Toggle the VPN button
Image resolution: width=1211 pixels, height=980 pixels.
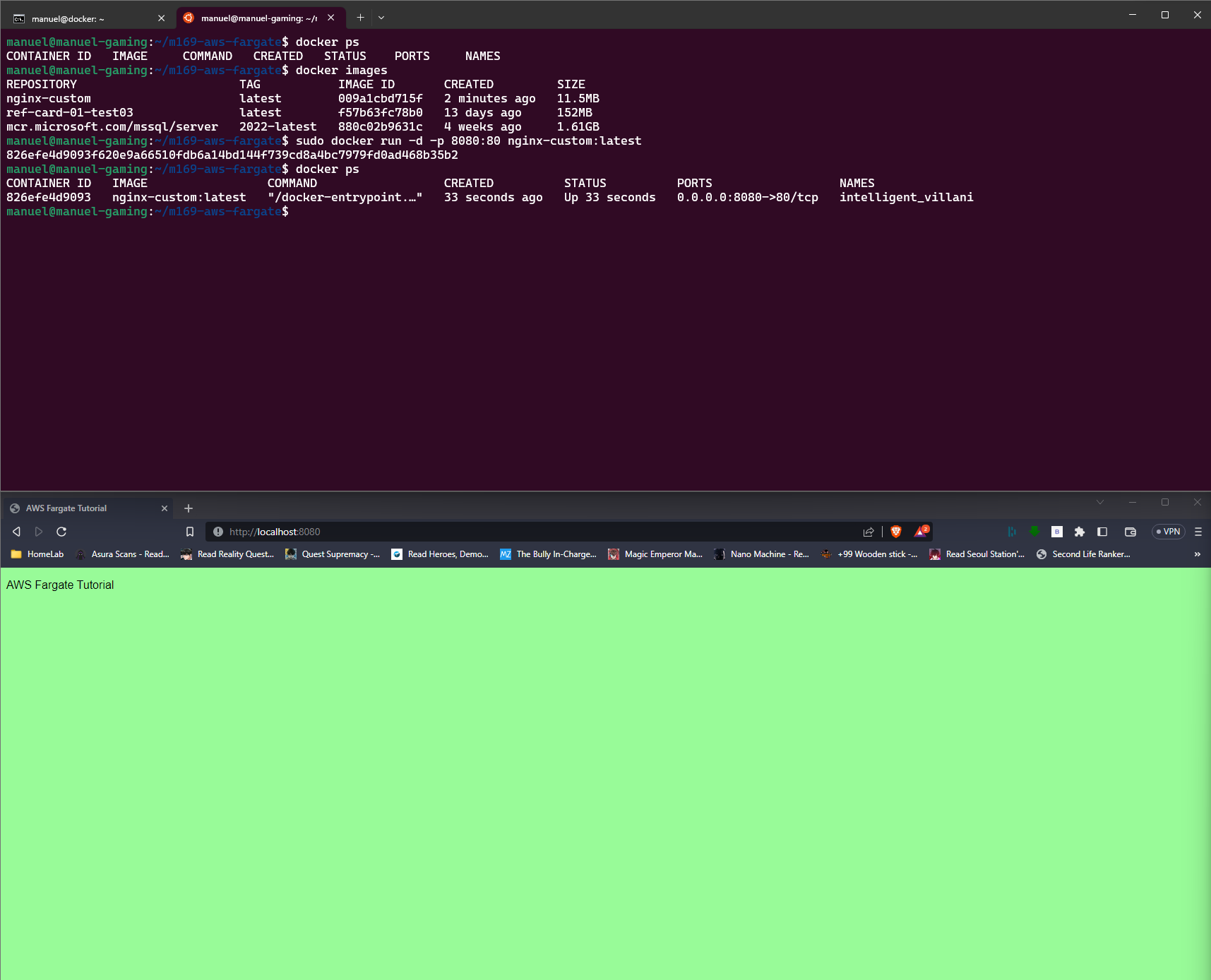coord(1168,532)
